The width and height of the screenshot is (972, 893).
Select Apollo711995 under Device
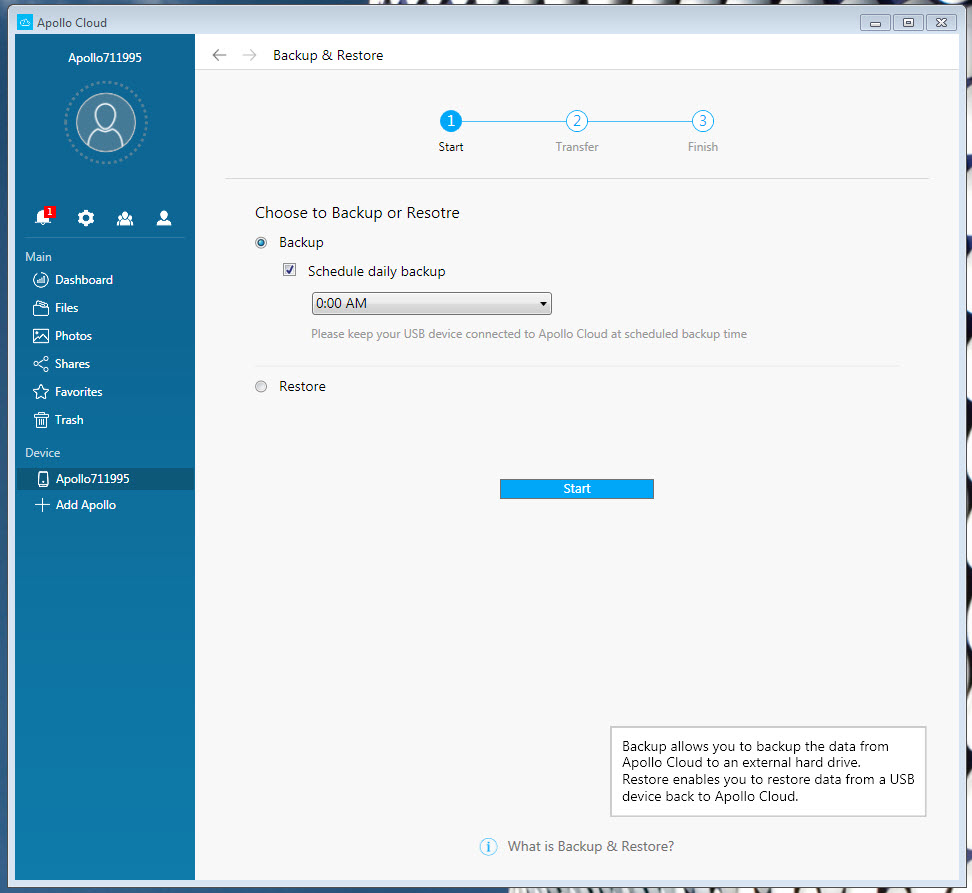coord(105,479)
